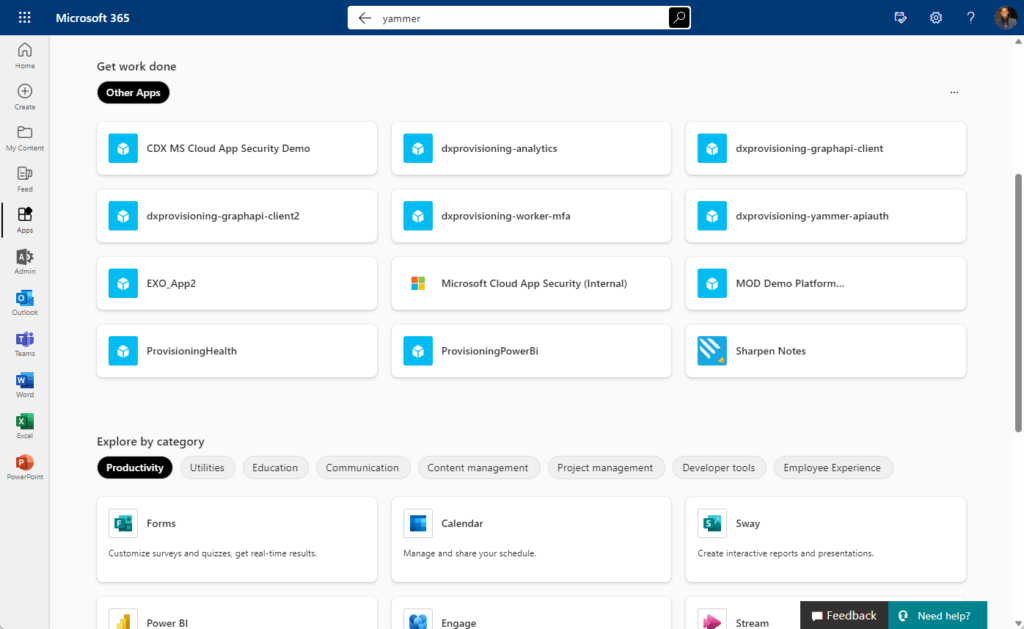The image size is (1024, 629).
Task: Open dxprovisioning-graphapi-client2 app
Action: (237, 216)
